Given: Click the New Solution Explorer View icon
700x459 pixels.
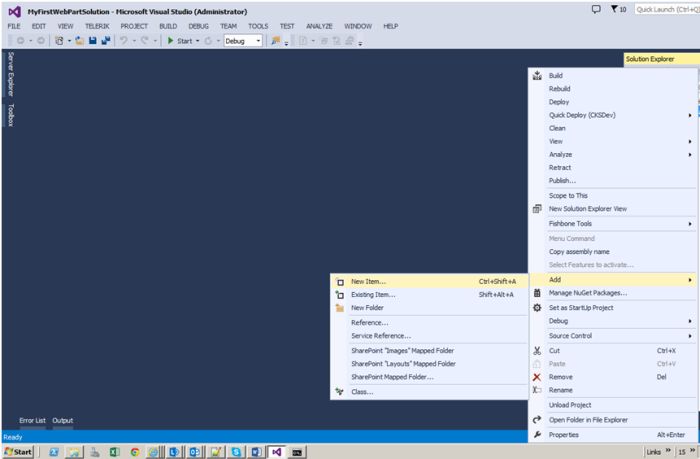Looking at the screenshot, I should pyautogui.click(x=537, y=209).
